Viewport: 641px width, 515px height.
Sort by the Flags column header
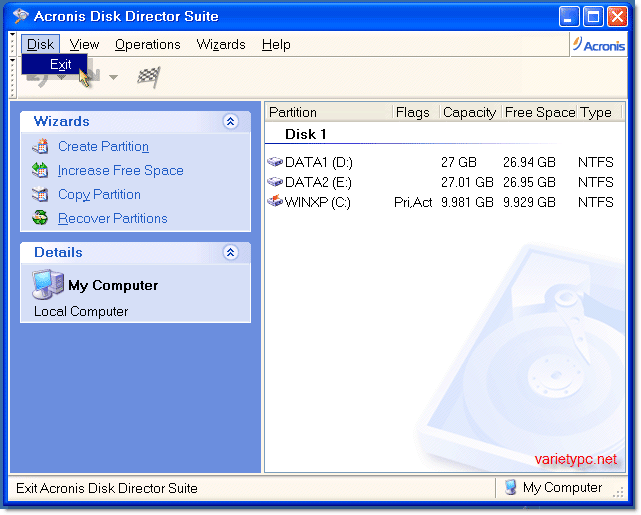pos(416,112)
